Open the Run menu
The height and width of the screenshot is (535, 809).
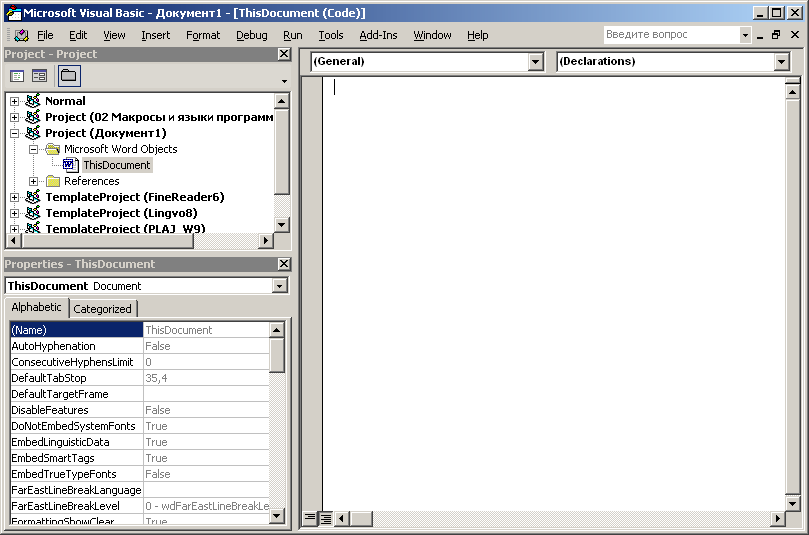(x=293, y=35)
